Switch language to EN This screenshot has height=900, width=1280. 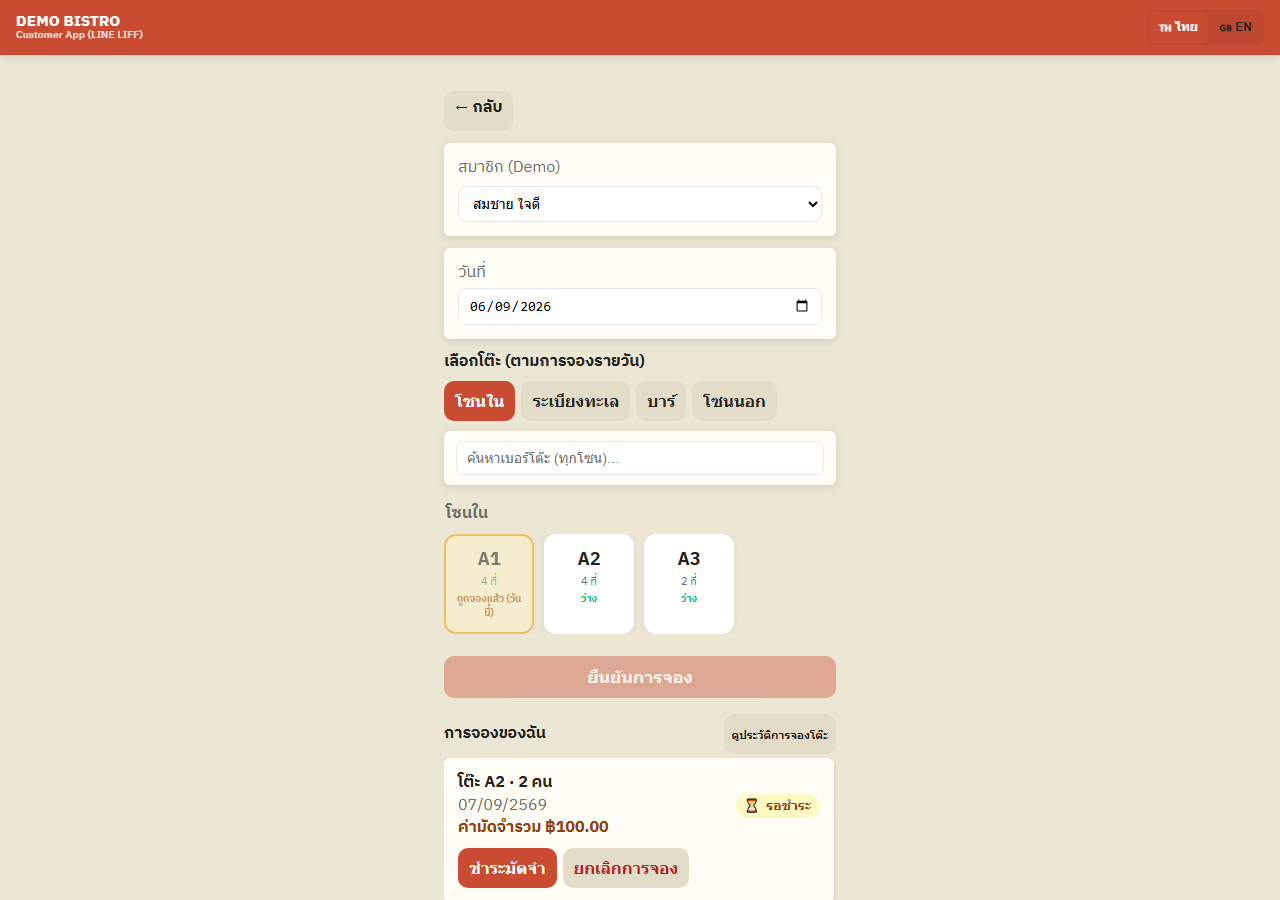[x=1236, y=27]
